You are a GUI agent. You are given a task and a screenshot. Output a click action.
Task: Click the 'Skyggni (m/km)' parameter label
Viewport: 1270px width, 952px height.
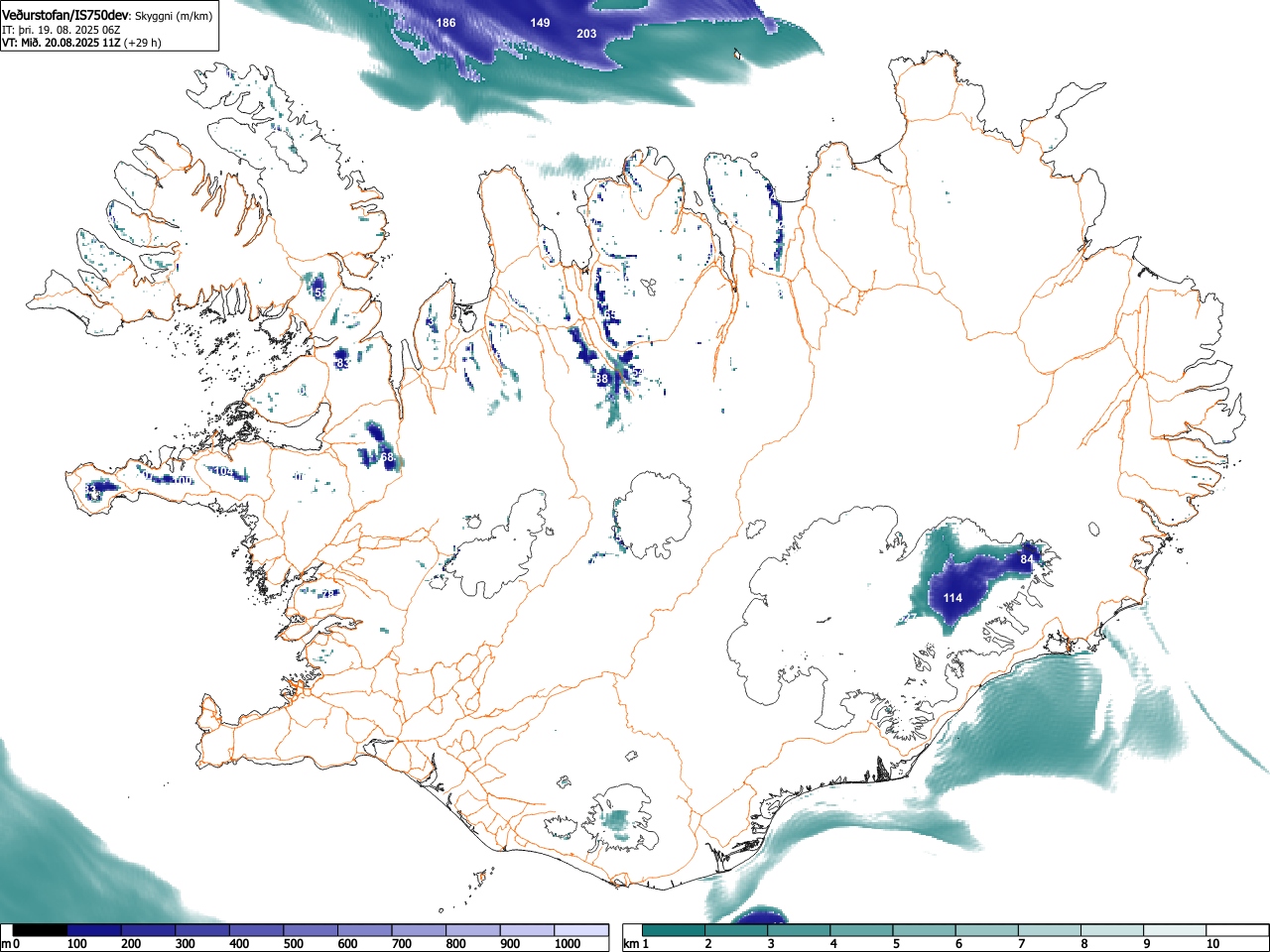click(x=172, y=17)
